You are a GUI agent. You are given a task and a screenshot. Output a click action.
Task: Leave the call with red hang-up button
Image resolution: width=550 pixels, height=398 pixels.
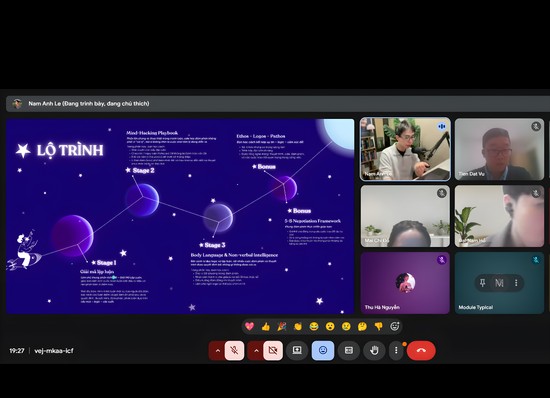click(421, 350)
